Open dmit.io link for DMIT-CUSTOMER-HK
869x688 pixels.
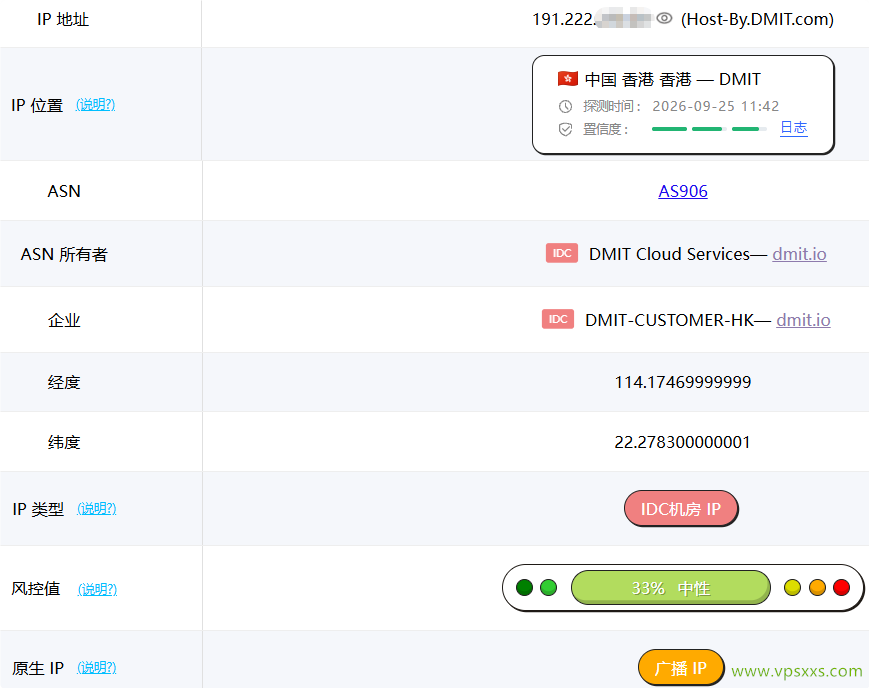tap(803, 320)
